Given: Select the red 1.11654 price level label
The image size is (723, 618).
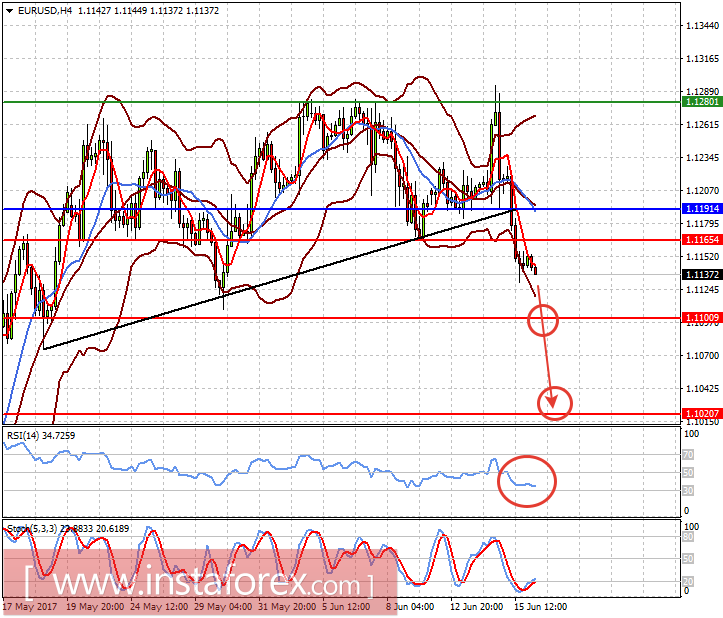Looking at the screenshot, I should tap(702, 240).
